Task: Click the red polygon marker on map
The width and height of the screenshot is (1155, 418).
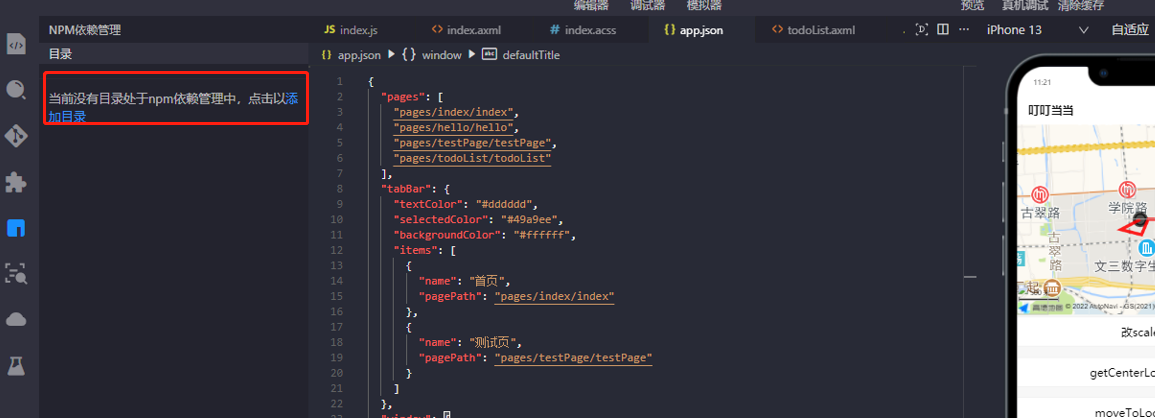Action: (x=1134, y=228)
